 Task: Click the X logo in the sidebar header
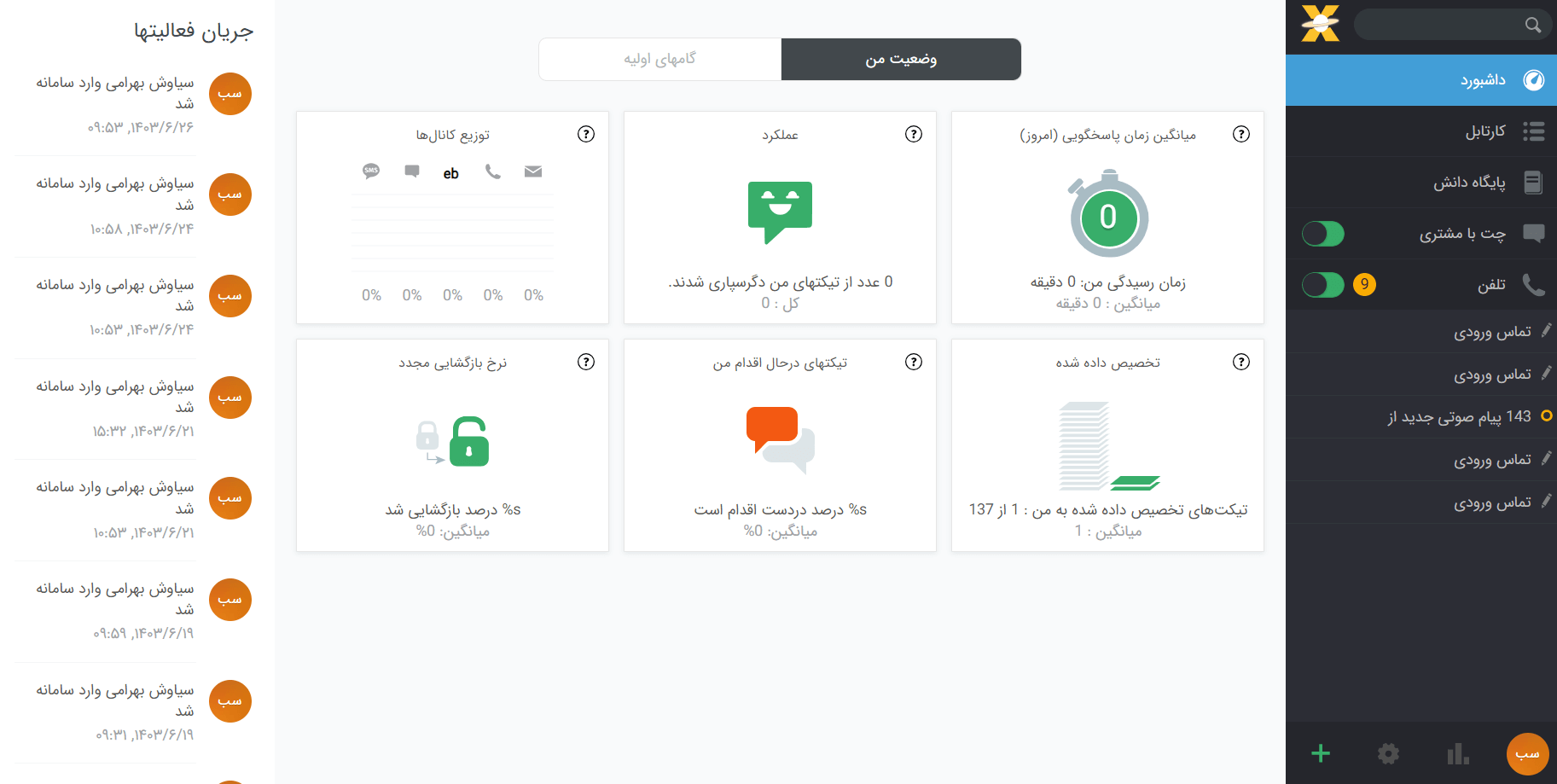1321,23
